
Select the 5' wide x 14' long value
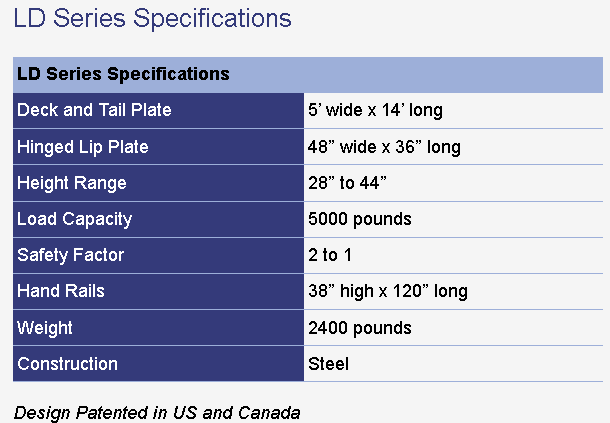pyautogui.click(x=375, y=110)
